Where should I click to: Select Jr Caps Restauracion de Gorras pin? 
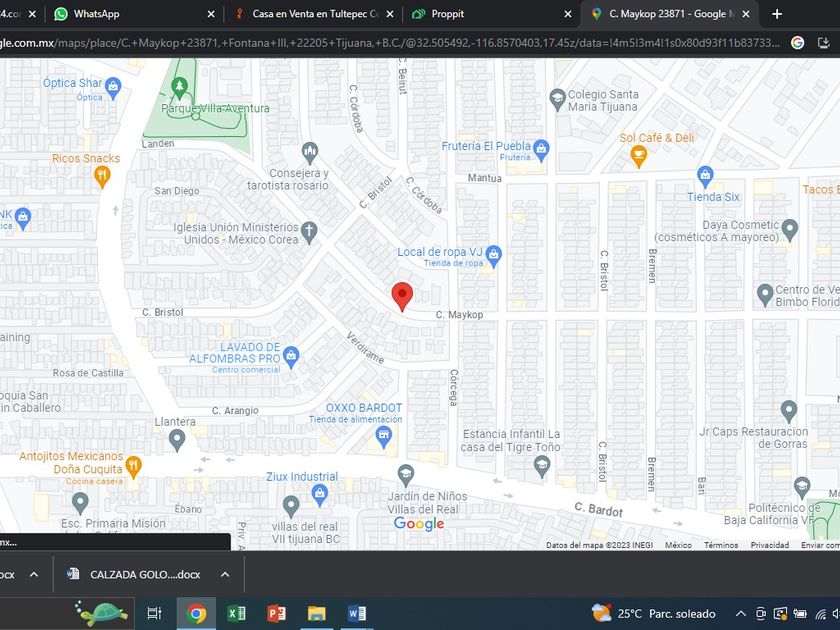tap(789, 411)
